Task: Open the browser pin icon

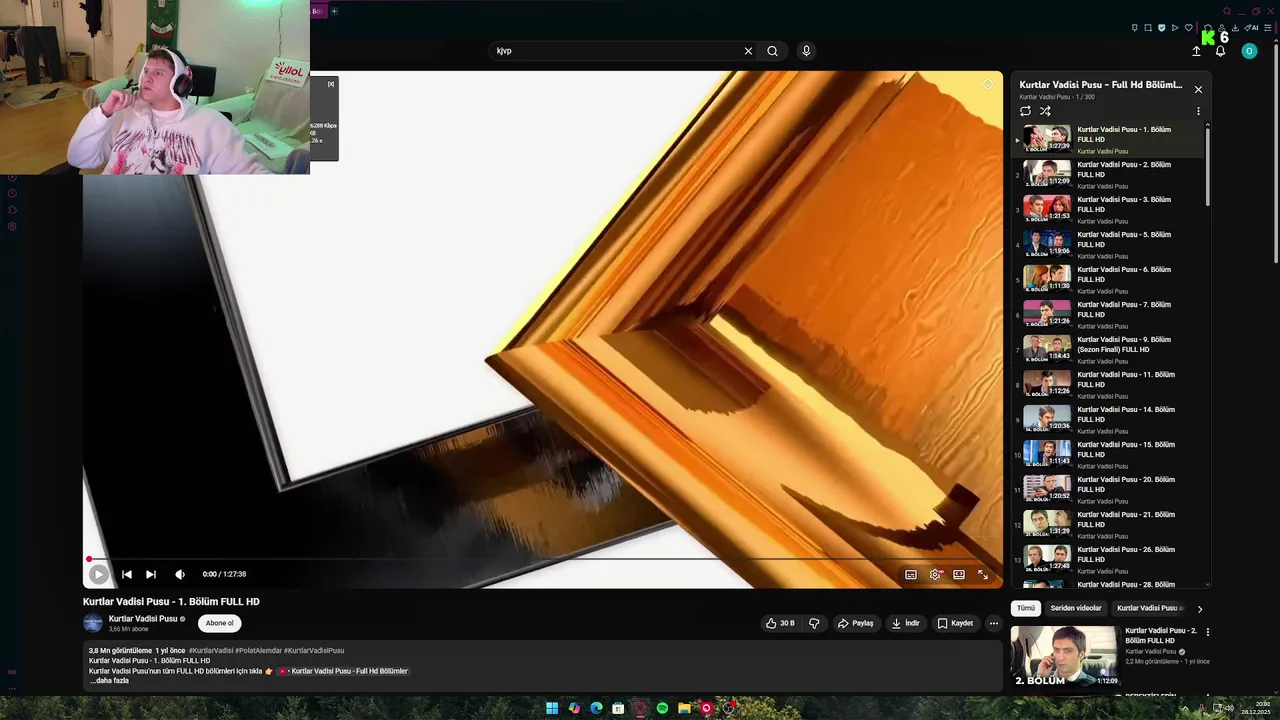Action: click(1135, 28)
